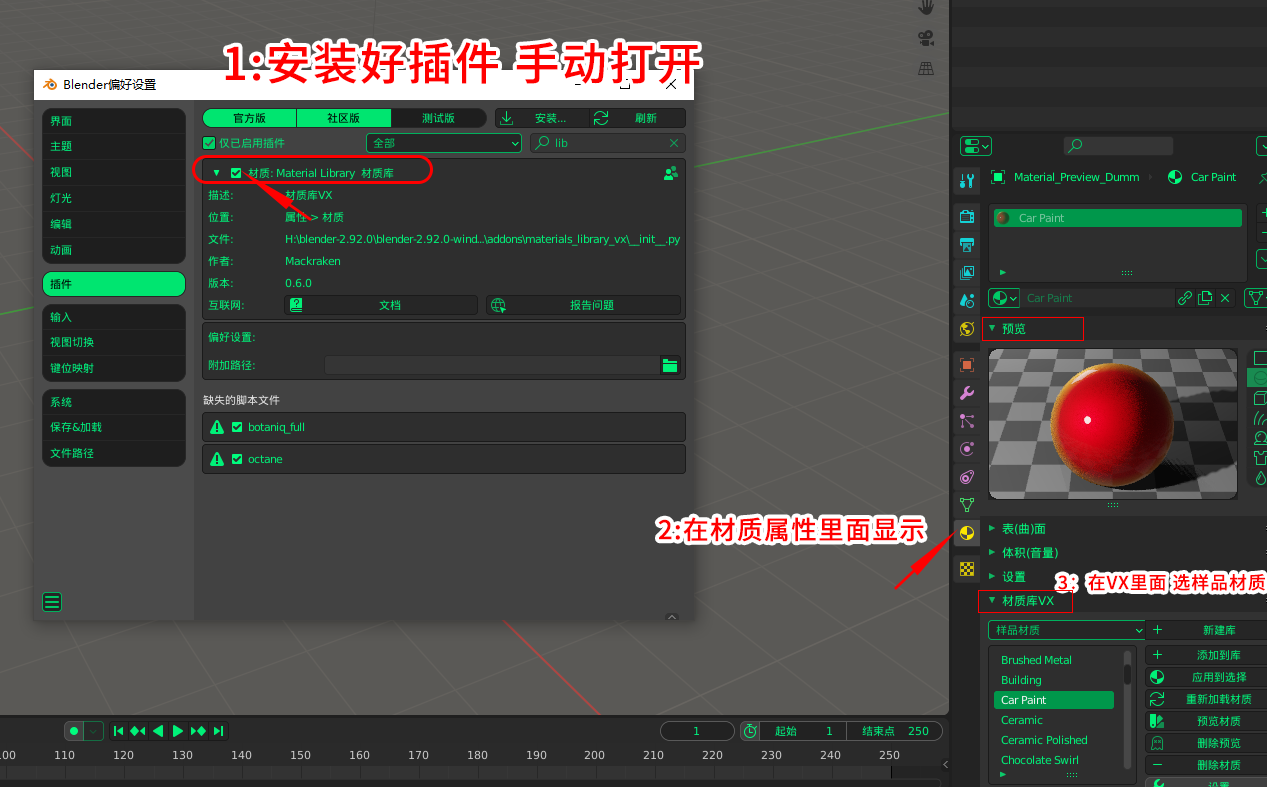Jump to timeline end frame
The height and width of the screenshot is (787, 1267).
tap(218, 731)
